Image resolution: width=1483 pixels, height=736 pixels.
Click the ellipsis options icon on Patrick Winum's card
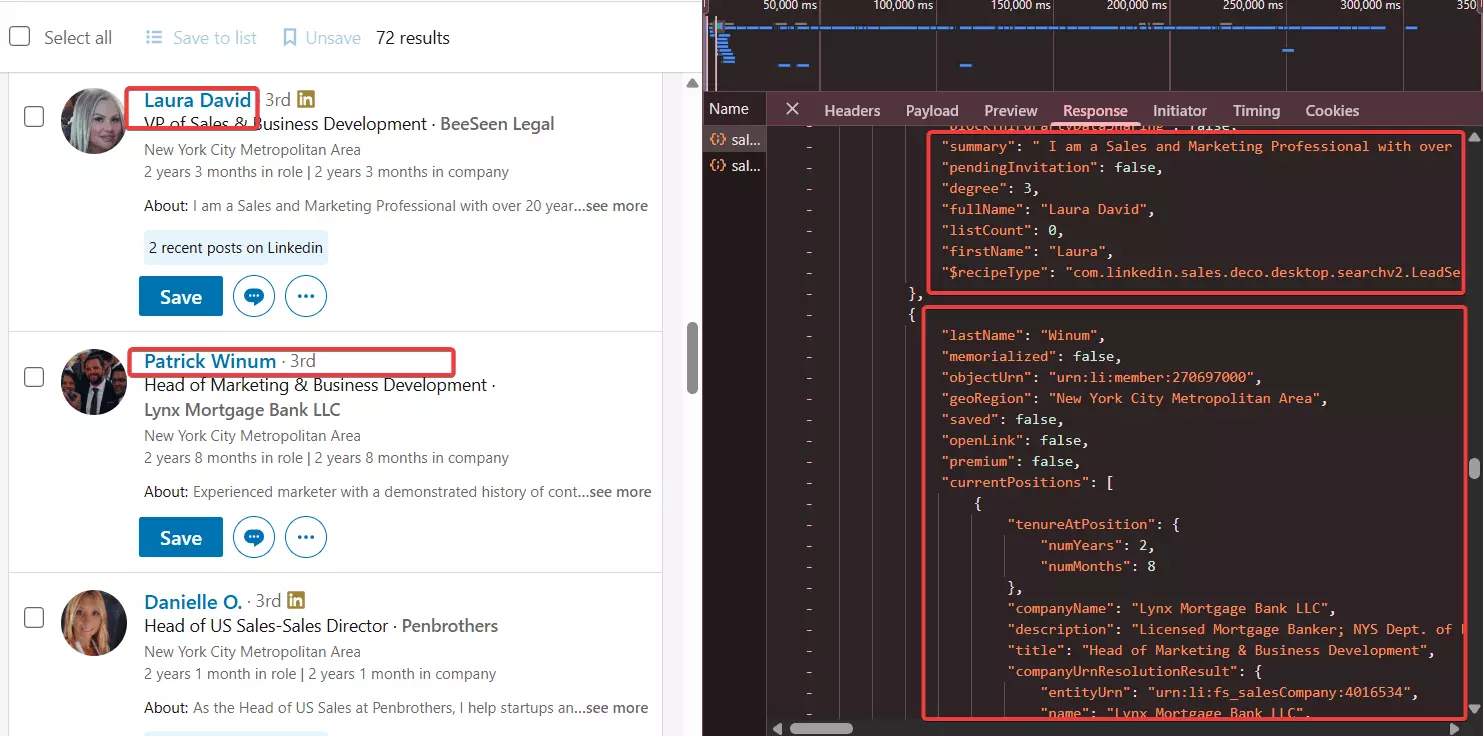pyautogui.click(x=306, y=537)
